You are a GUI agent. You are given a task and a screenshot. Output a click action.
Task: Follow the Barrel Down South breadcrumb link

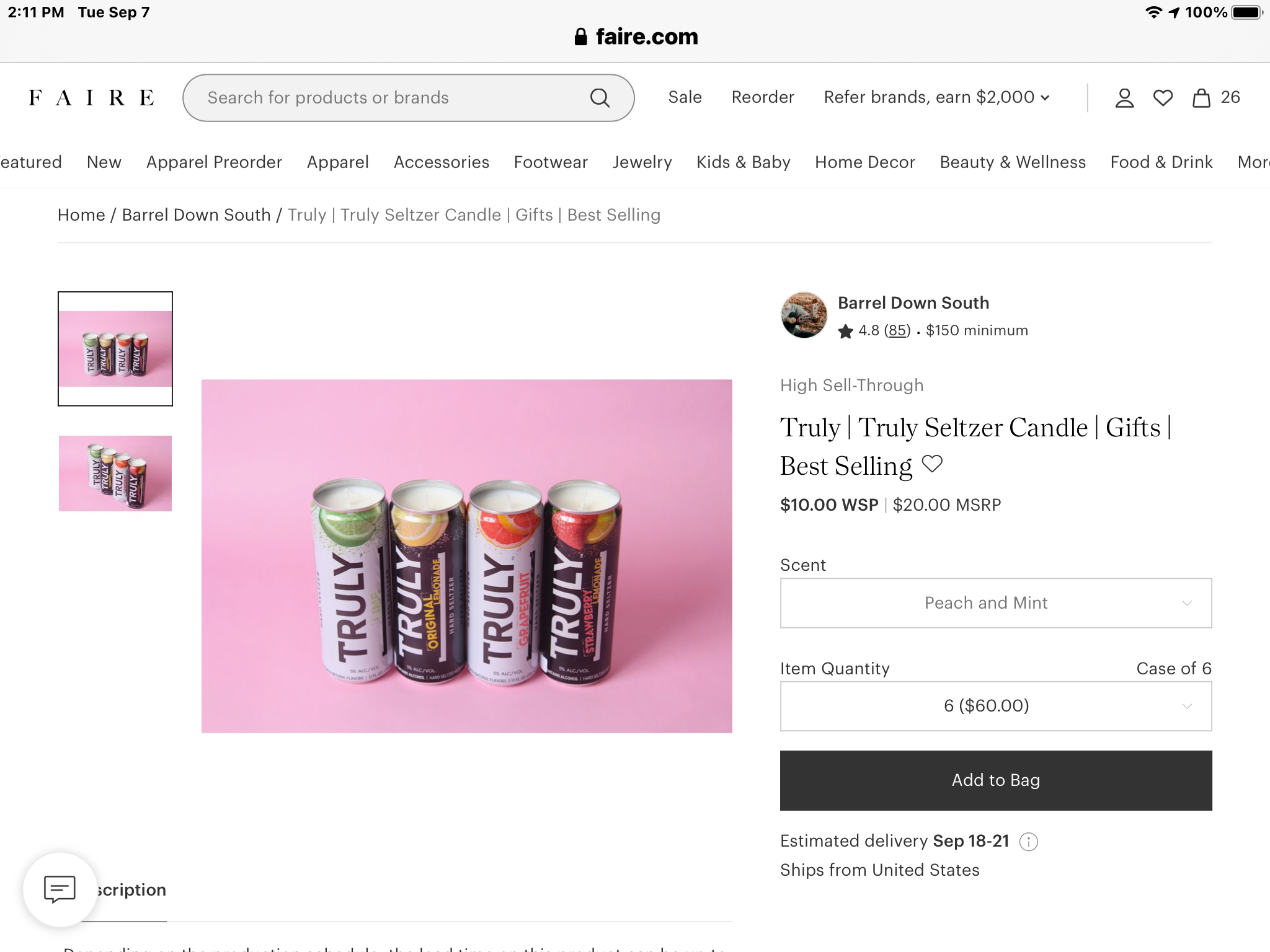(x=196, y=215)
